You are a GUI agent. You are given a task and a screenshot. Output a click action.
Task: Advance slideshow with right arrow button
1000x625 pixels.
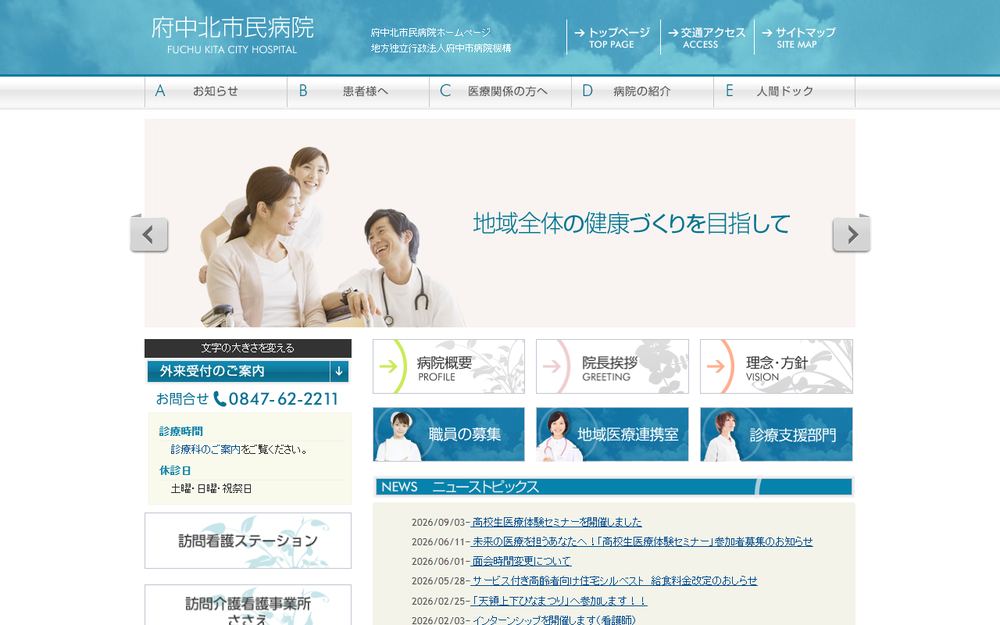[851, 233]
